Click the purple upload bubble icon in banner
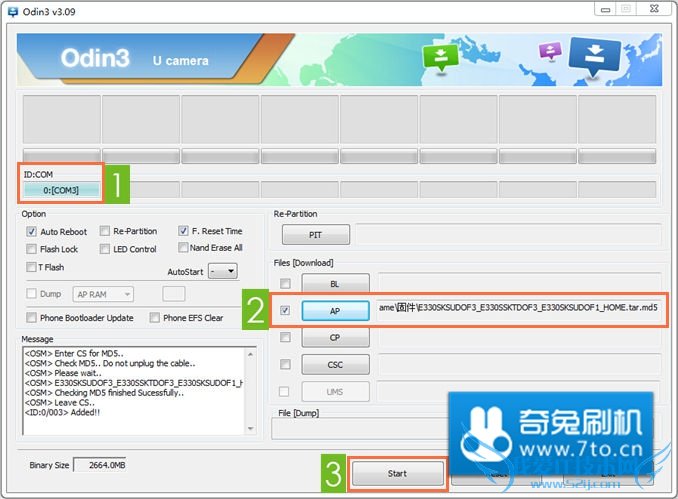This screenshot has width=678, height=499. (x=550, y=51)
